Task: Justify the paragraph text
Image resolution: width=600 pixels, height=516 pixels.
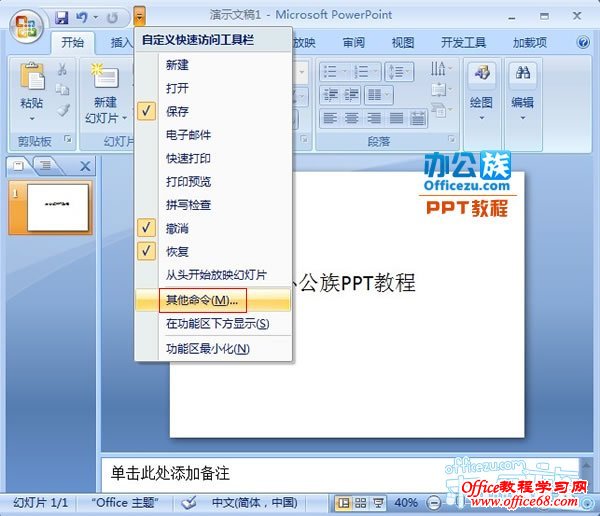Action: [x=396, y=118]
